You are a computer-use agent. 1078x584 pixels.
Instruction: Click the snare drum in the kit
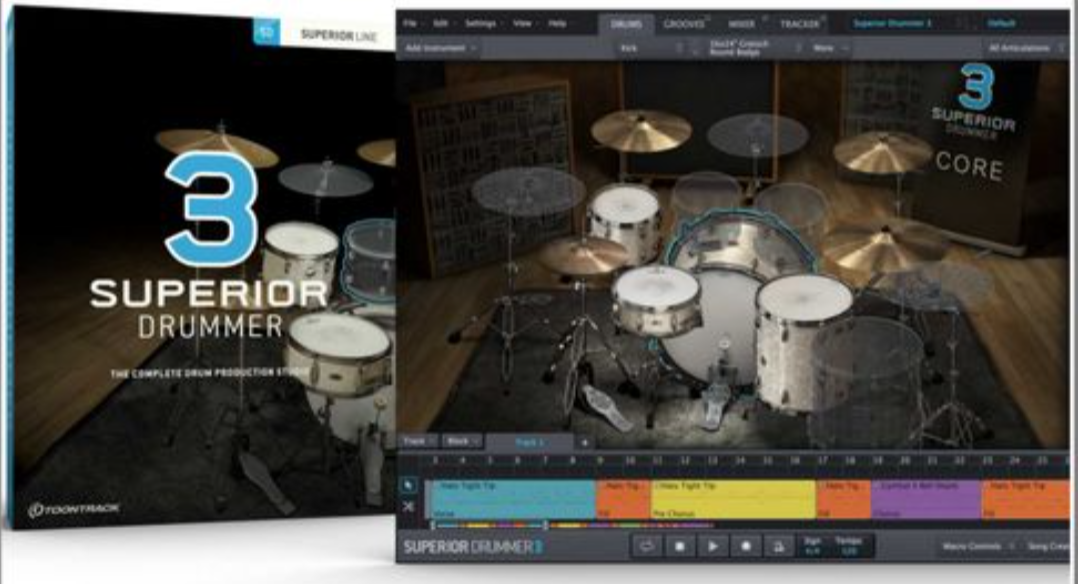[657, 300]
